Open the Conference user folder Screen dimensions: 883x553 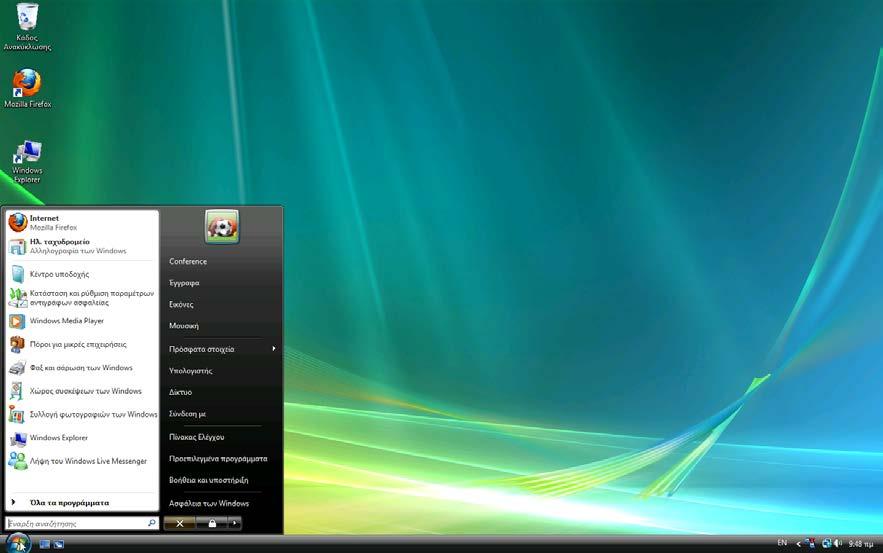(222, 261)
